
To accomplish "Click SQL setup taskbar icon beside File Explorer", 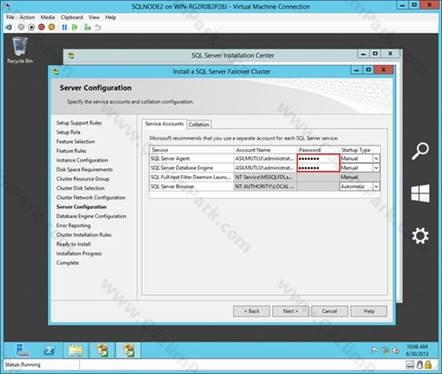I will [102, 351].
